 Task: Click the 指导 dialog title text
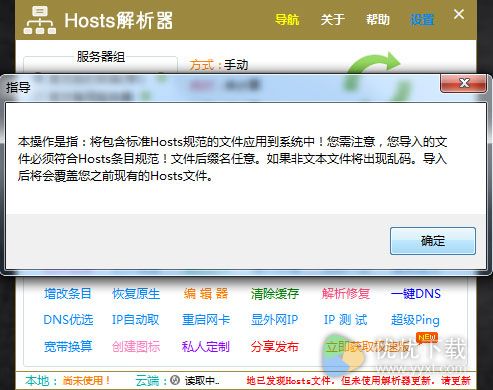(18, 88)
